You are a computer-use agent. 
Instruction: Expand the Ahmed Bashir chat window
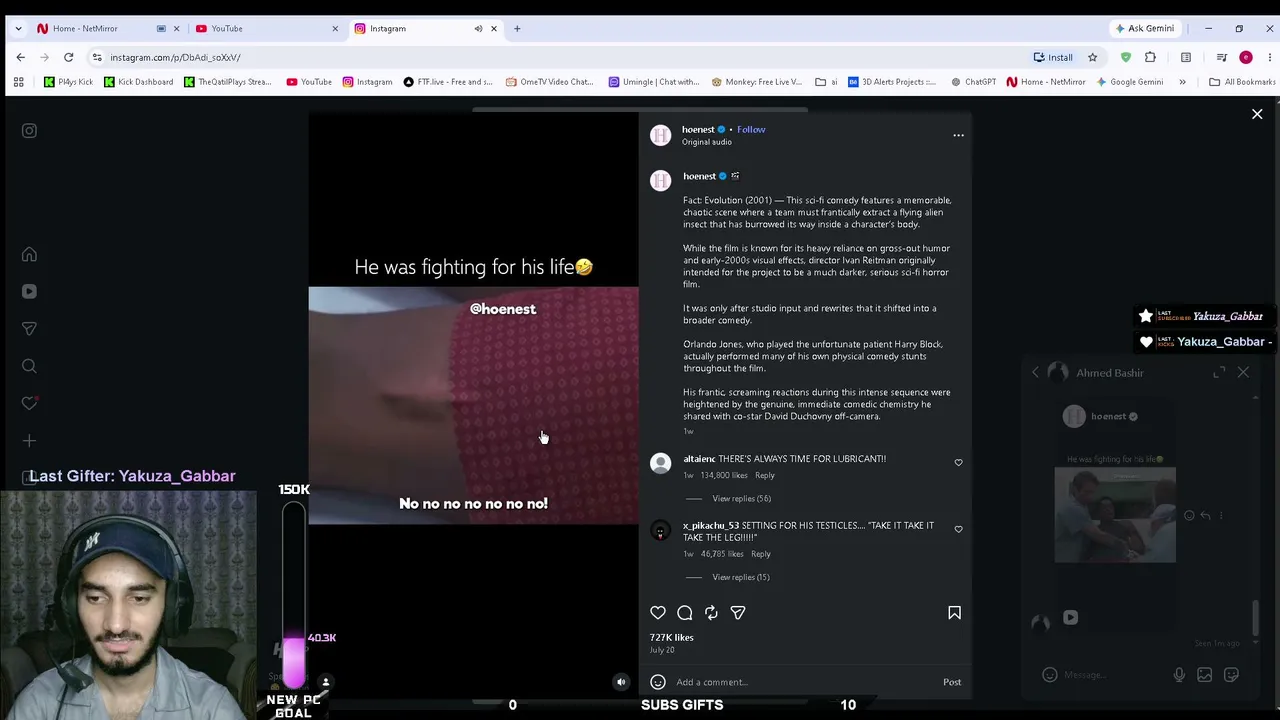pos(1219,372)
